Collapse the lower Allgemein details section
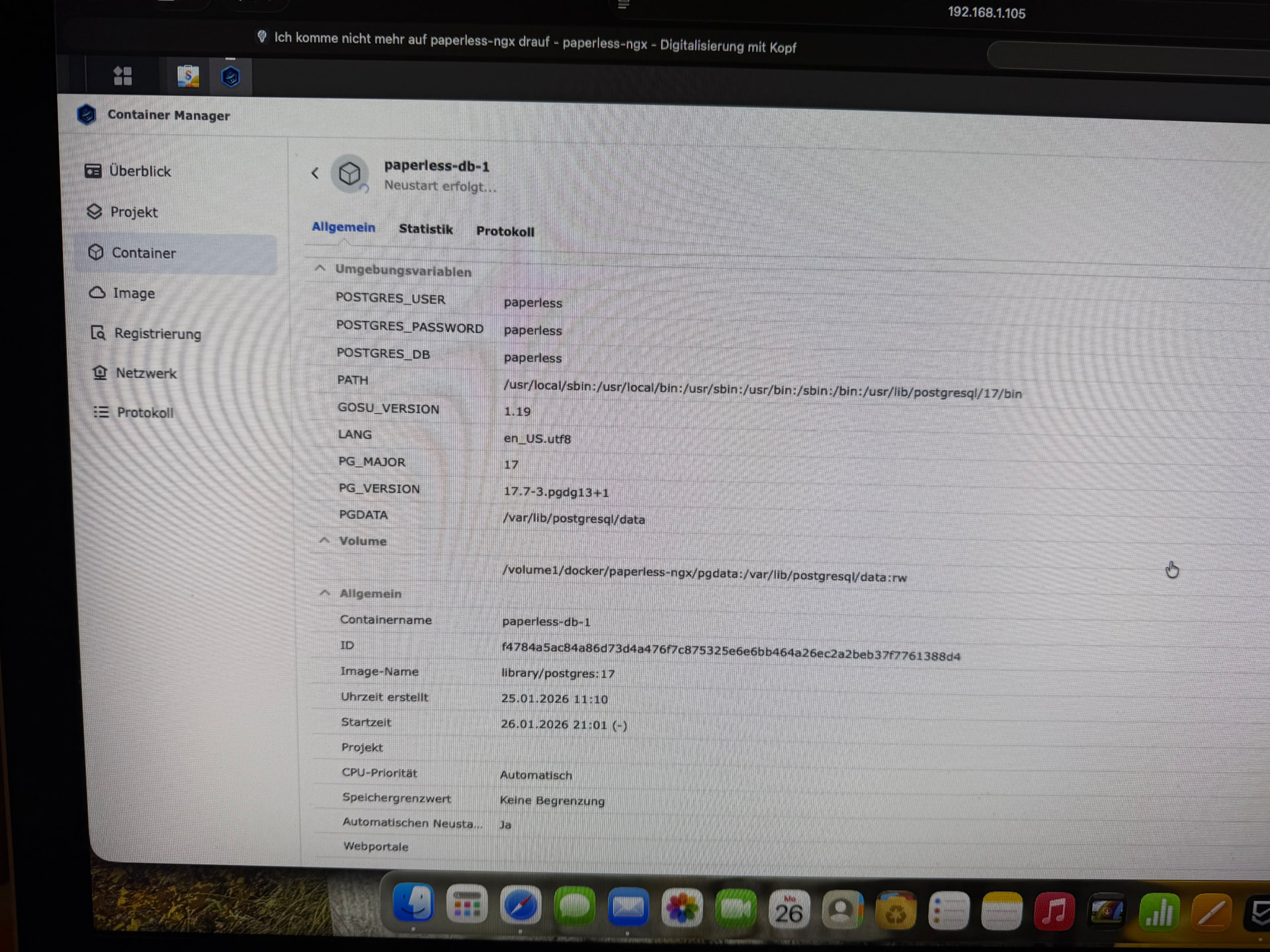Viewport: 1270px width, 952px height. click(325, 593)
